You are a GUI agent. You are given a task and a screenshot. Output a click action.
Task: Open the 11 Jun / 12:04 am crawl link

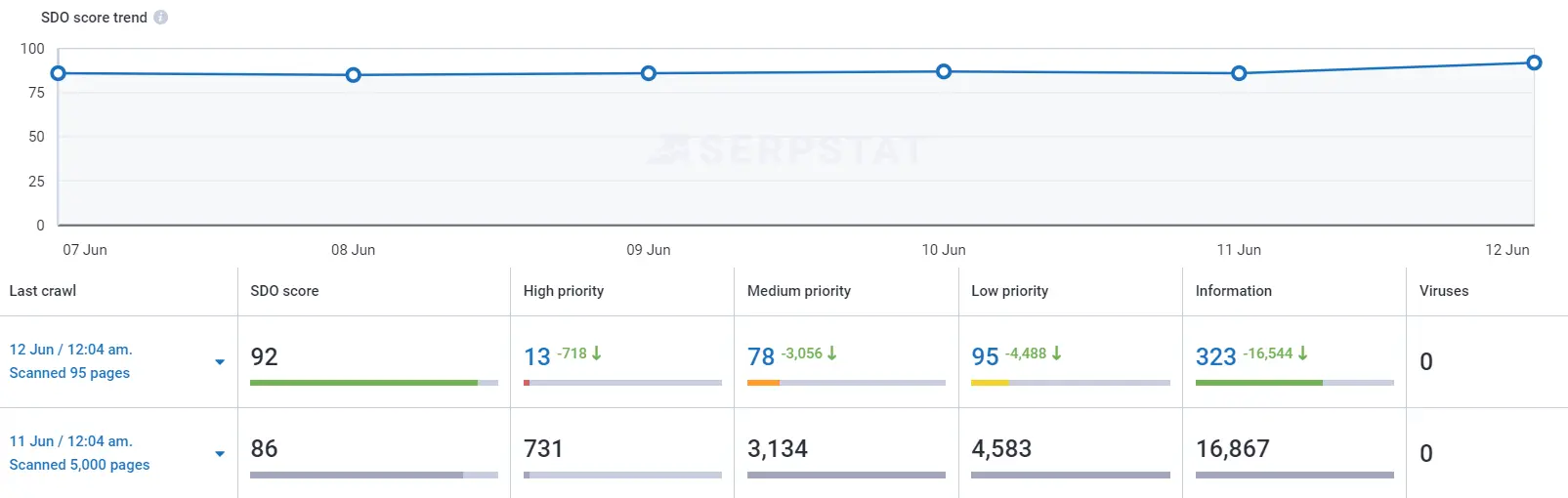click(x=70, y=441)
